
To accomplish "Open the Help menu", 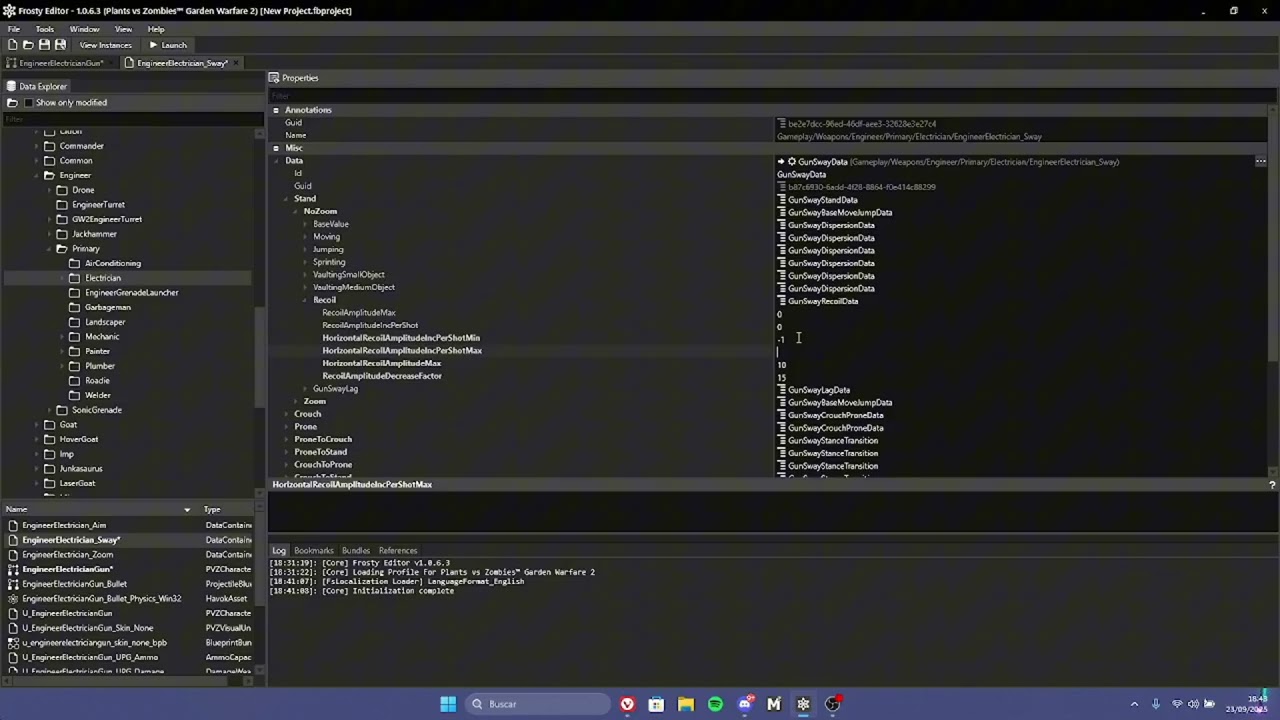I will [x=156, y=29].
